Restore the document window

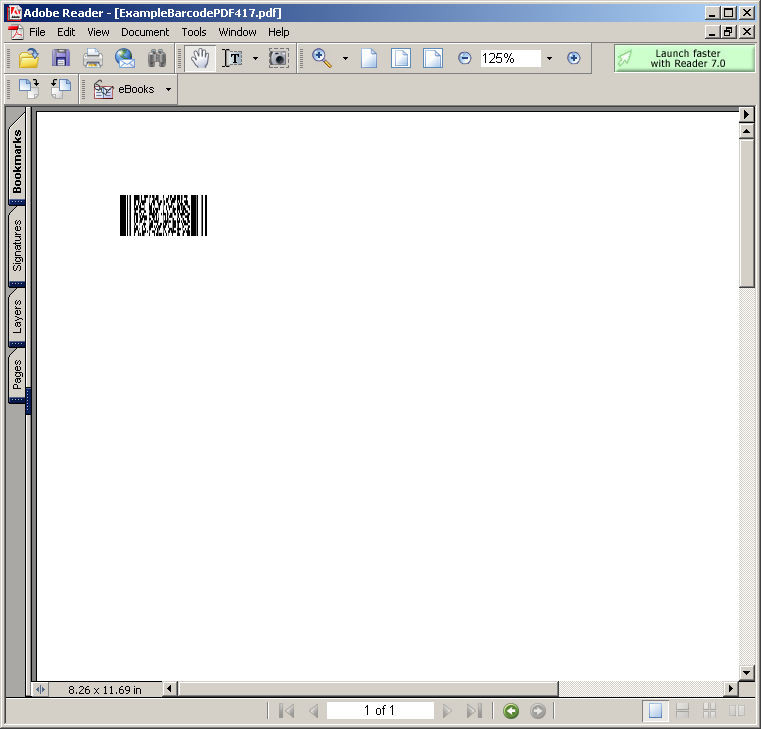[728, 32]
